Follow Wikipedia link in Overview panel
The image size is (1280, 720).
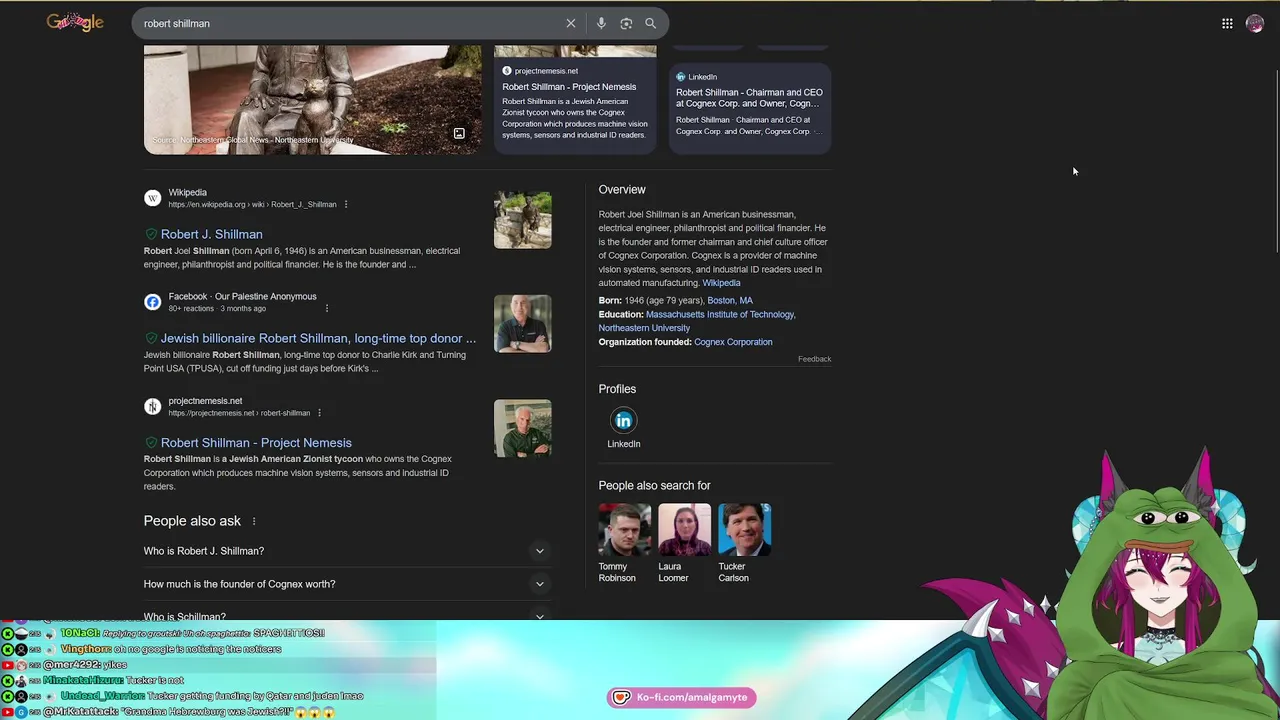tap(721, 283)
